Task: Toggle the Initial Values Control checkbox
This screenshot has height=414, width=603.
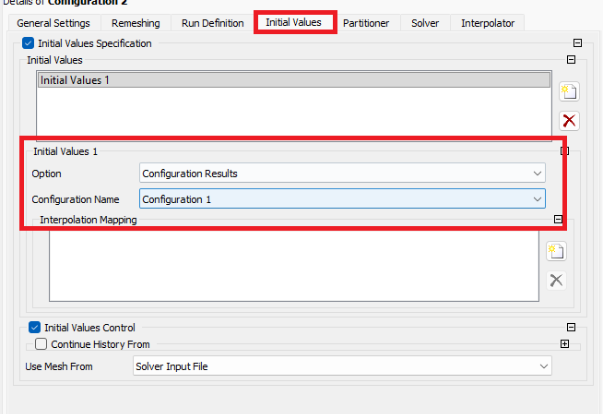Action: [x=35, y=328]
